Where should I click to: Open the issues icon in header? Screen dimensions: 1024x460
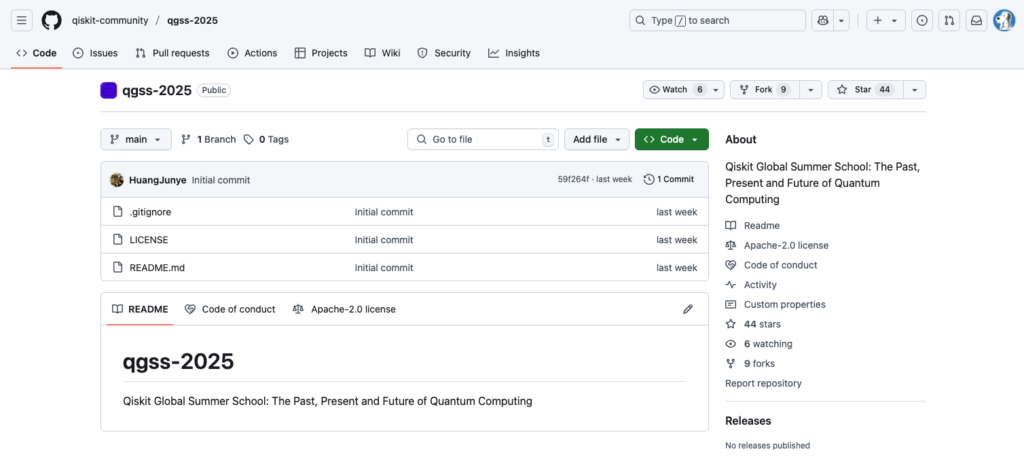coord(921,20)
